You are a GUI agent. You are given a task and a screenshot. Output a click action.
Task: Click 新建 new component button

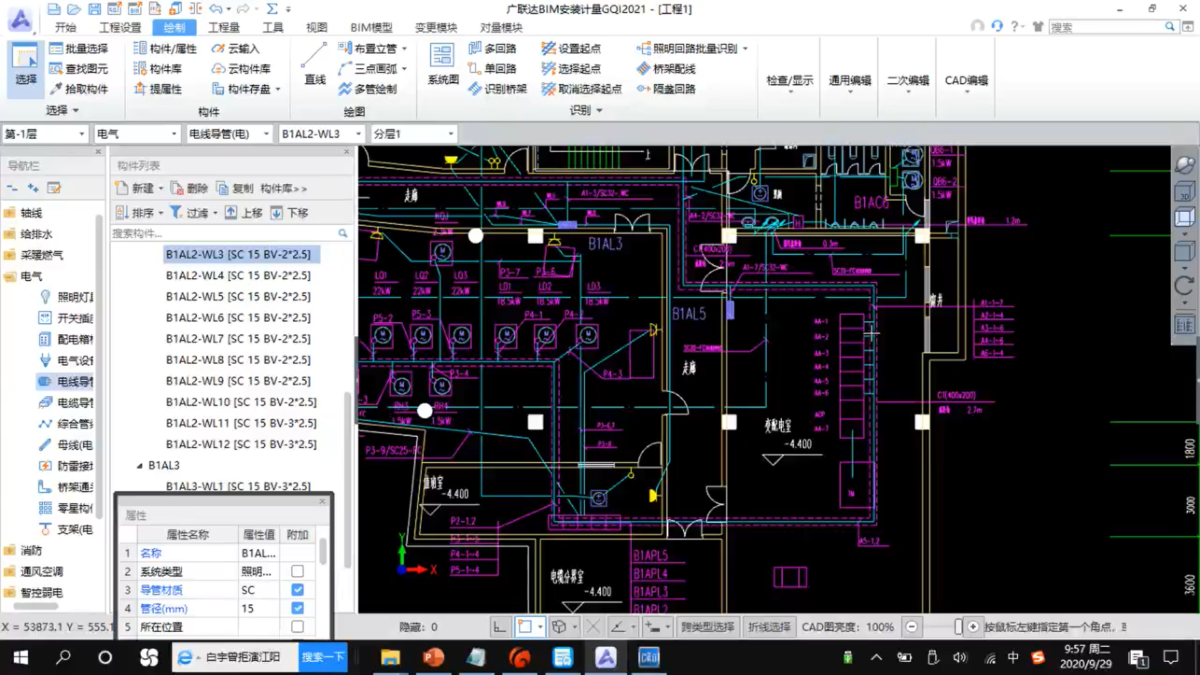click(135, 188)
